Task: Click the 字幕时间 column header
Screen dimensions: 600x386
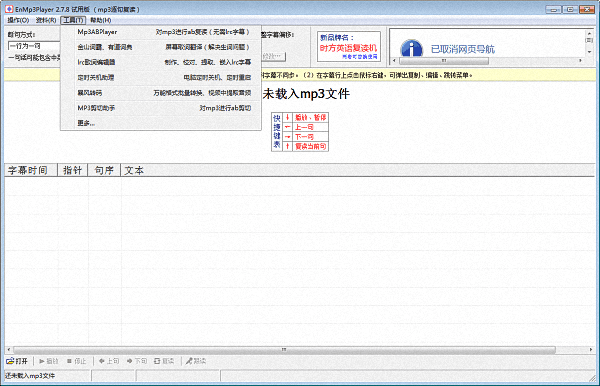Action: point(31,170)
